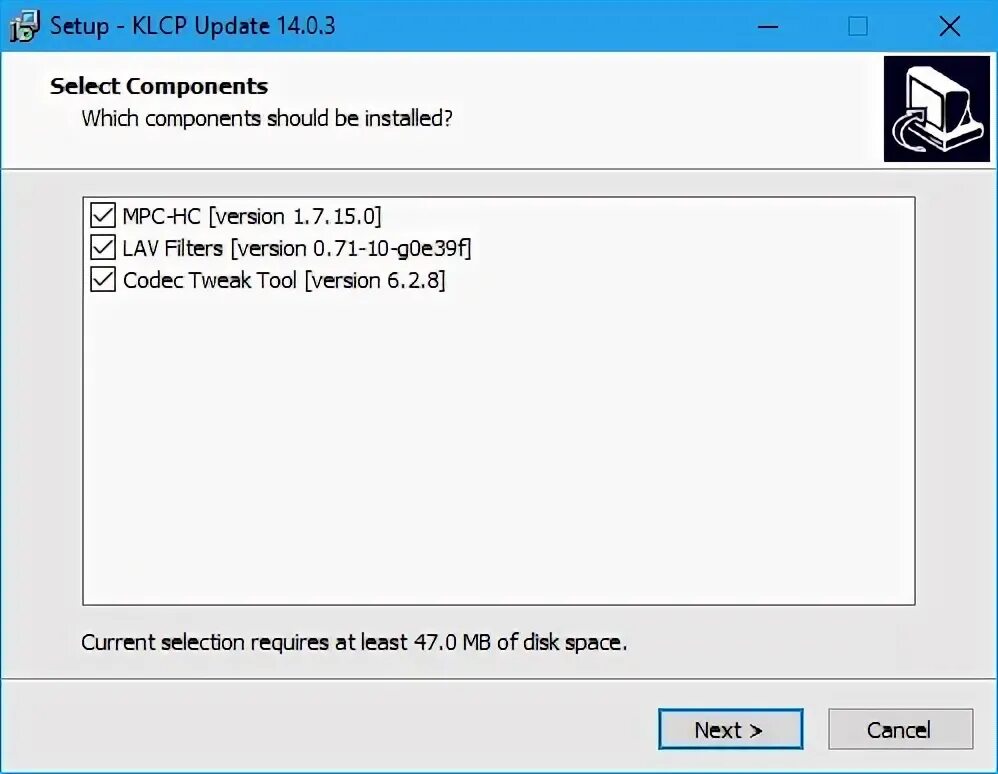Click empty area inside the components list
The image size is (998, 774).
(x=498, y=450)
